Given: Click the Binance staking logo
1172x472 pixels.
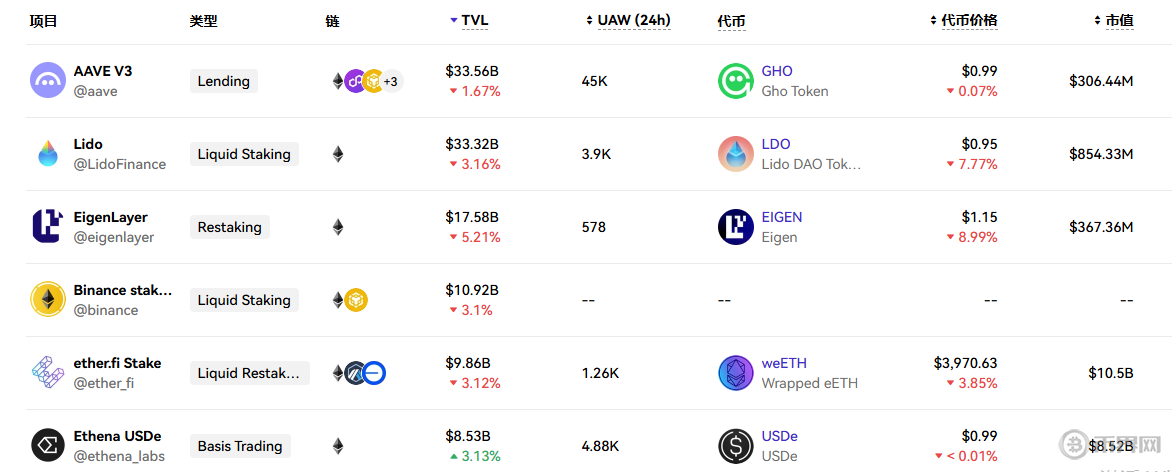Looking at the screenshot, I should pos(47,299).
